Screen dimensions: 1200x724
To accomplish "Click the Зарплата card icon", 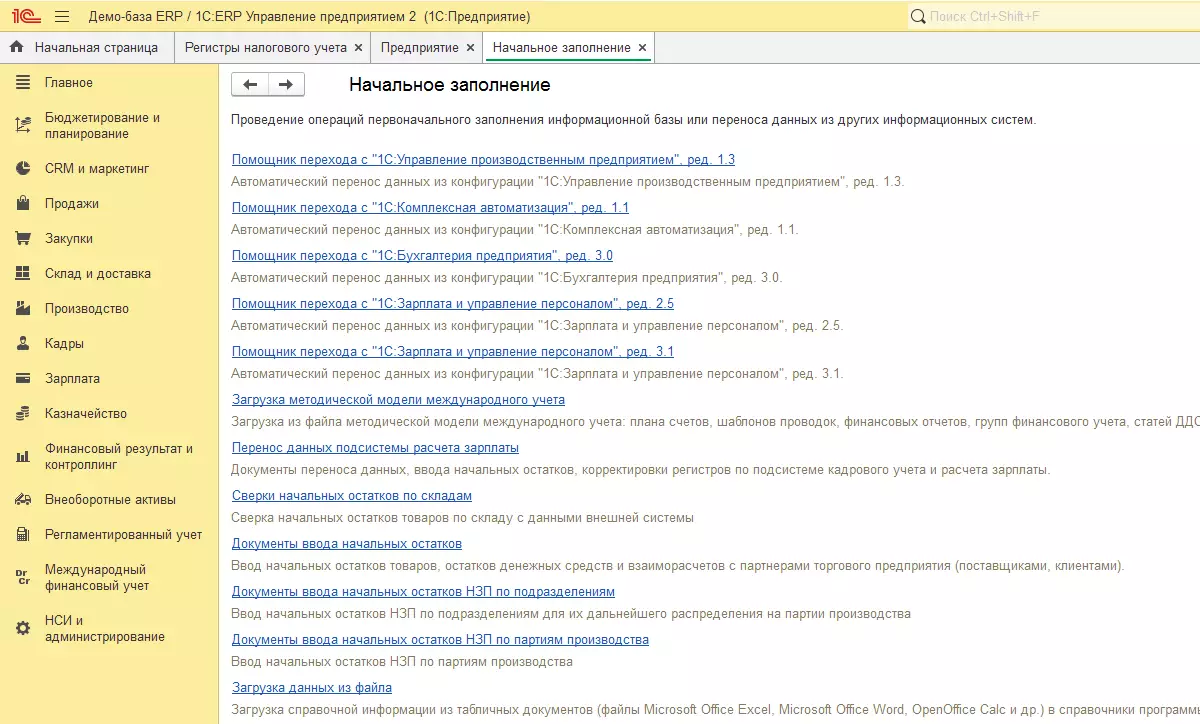I will 23,379.
